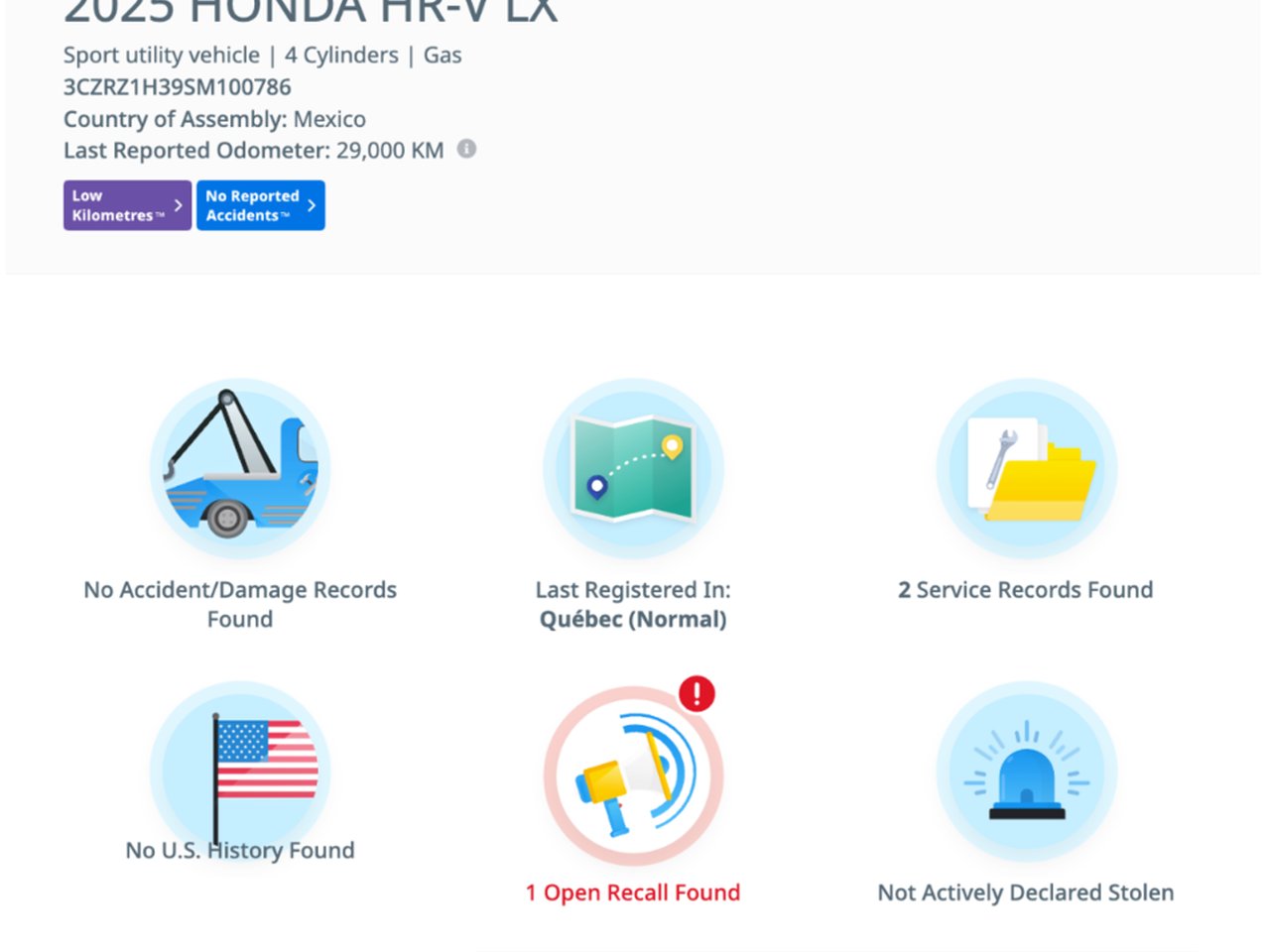Screen dimensions: 1270x952
Task: Click No Accident/Damage Records Found text
Action: point(240,604)
